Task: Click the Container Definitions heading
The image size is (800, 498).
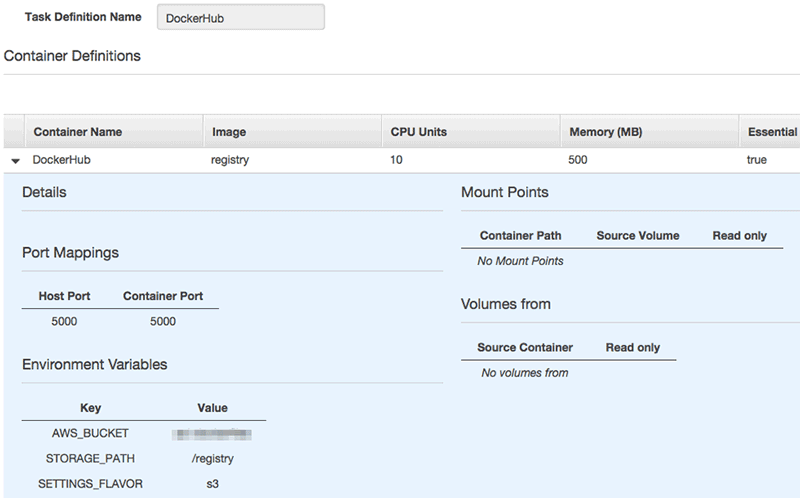Action: point(72,56)
